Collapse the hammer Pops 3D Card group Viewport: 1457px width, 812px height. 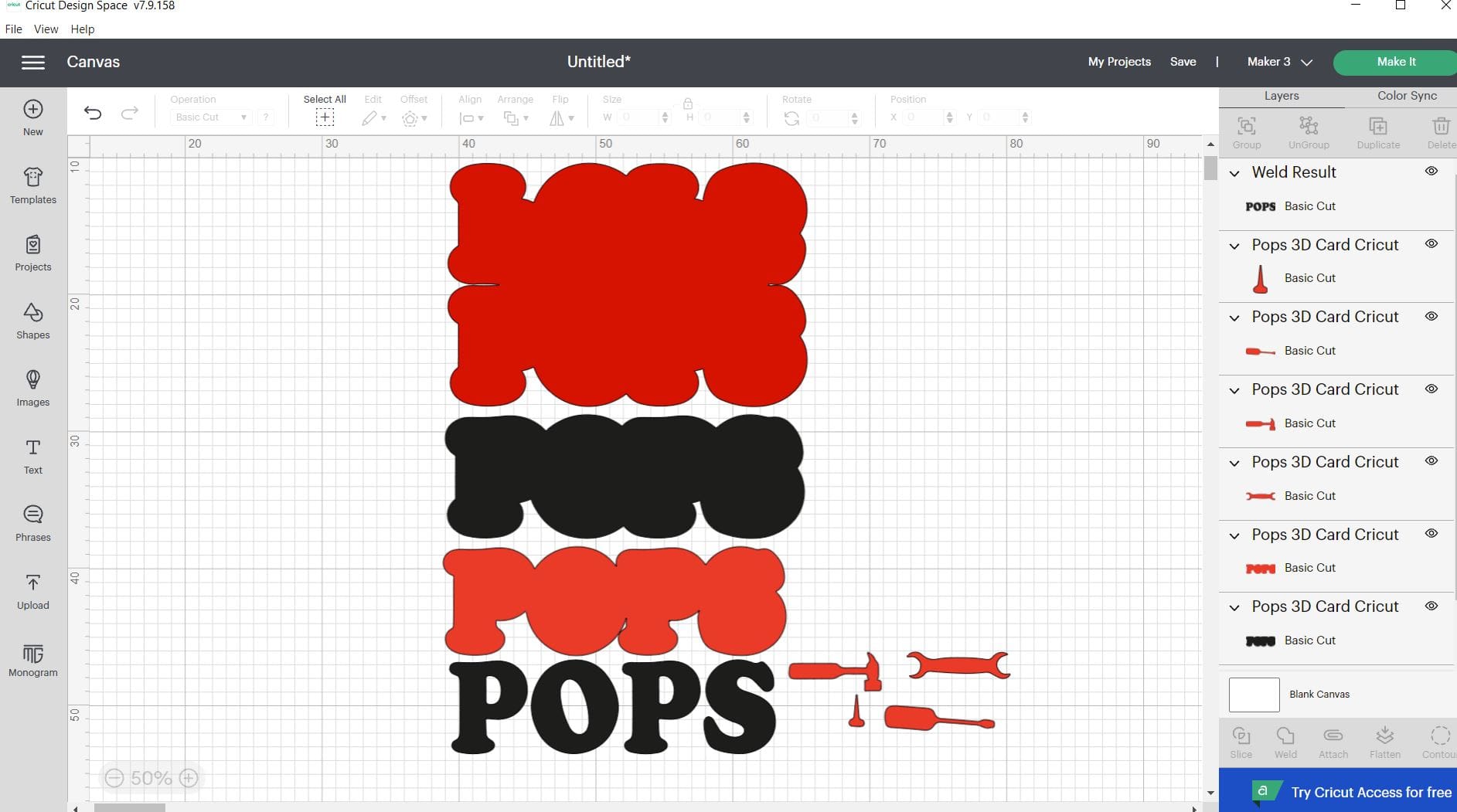pyautogui.click(x=1235, y=390)
